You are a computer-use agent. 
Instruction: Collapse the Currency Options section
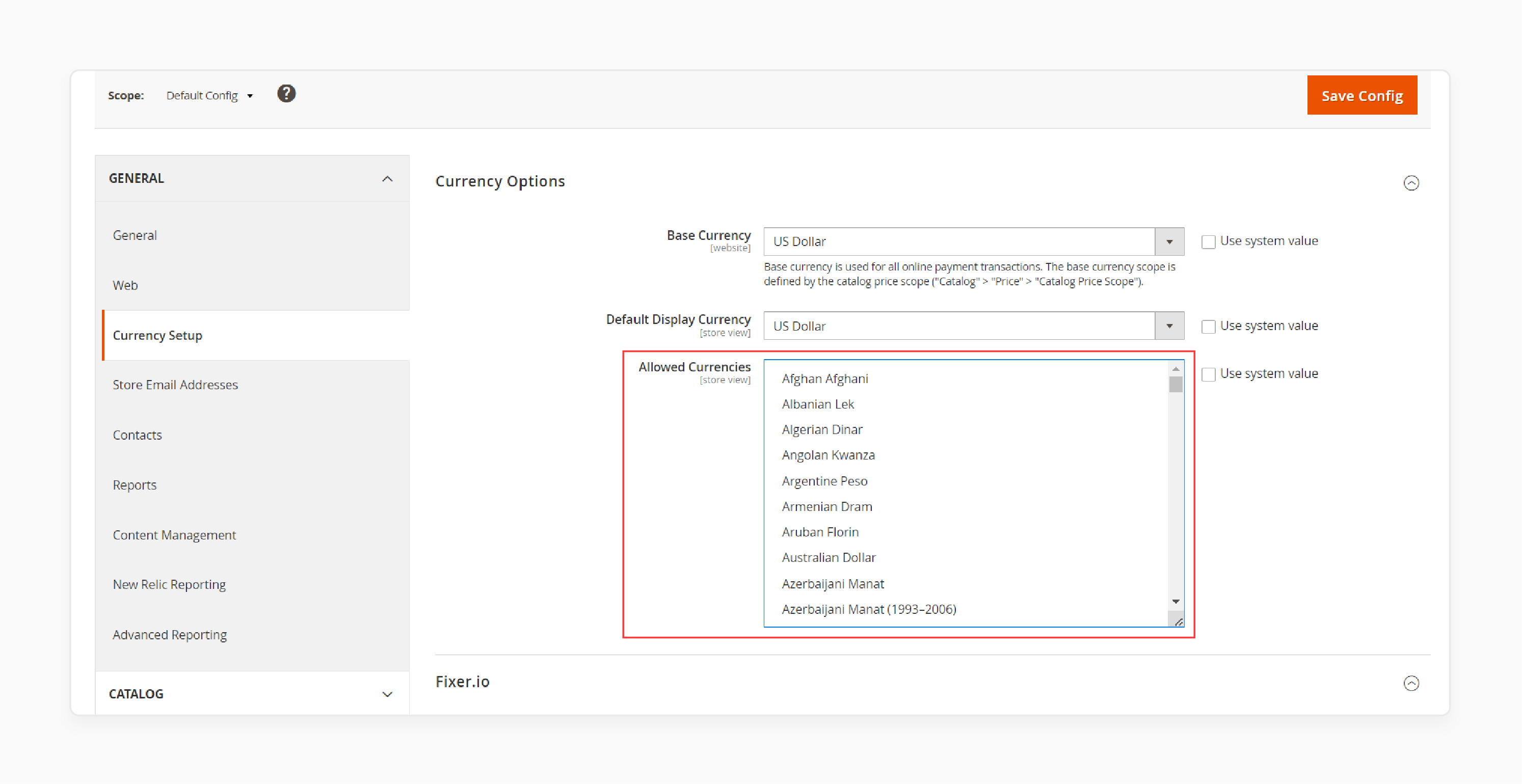[1411, 182]
